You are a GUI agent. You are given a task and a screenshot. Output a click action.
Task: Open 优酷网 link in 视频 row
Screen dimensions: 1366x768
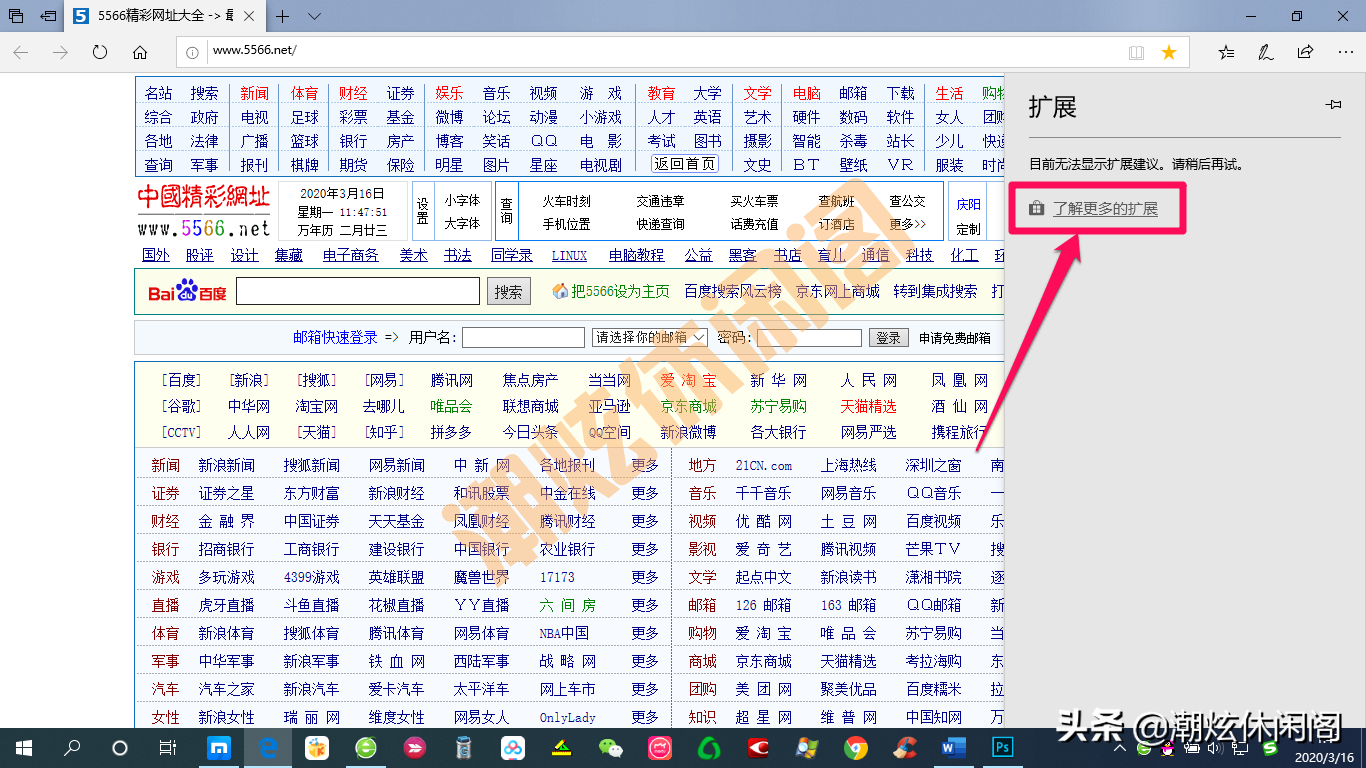pos(764,521)
